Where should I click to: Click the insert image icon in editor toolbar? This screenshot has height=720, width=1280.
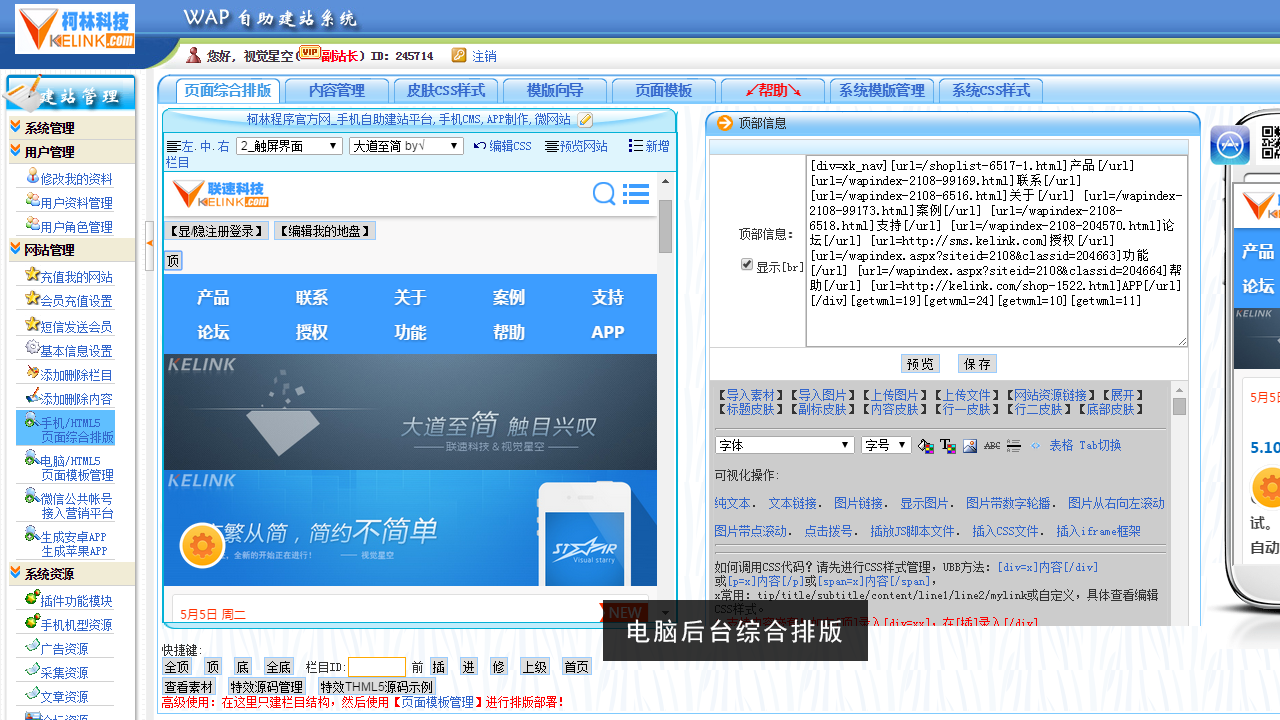(970, 446)
